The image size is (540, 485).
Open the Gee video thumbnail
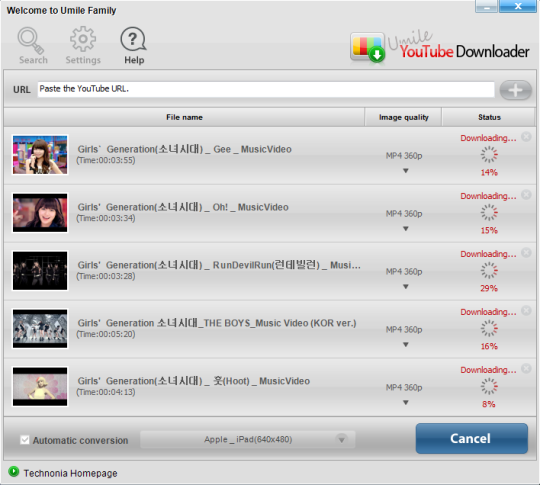tap(40, 155)
